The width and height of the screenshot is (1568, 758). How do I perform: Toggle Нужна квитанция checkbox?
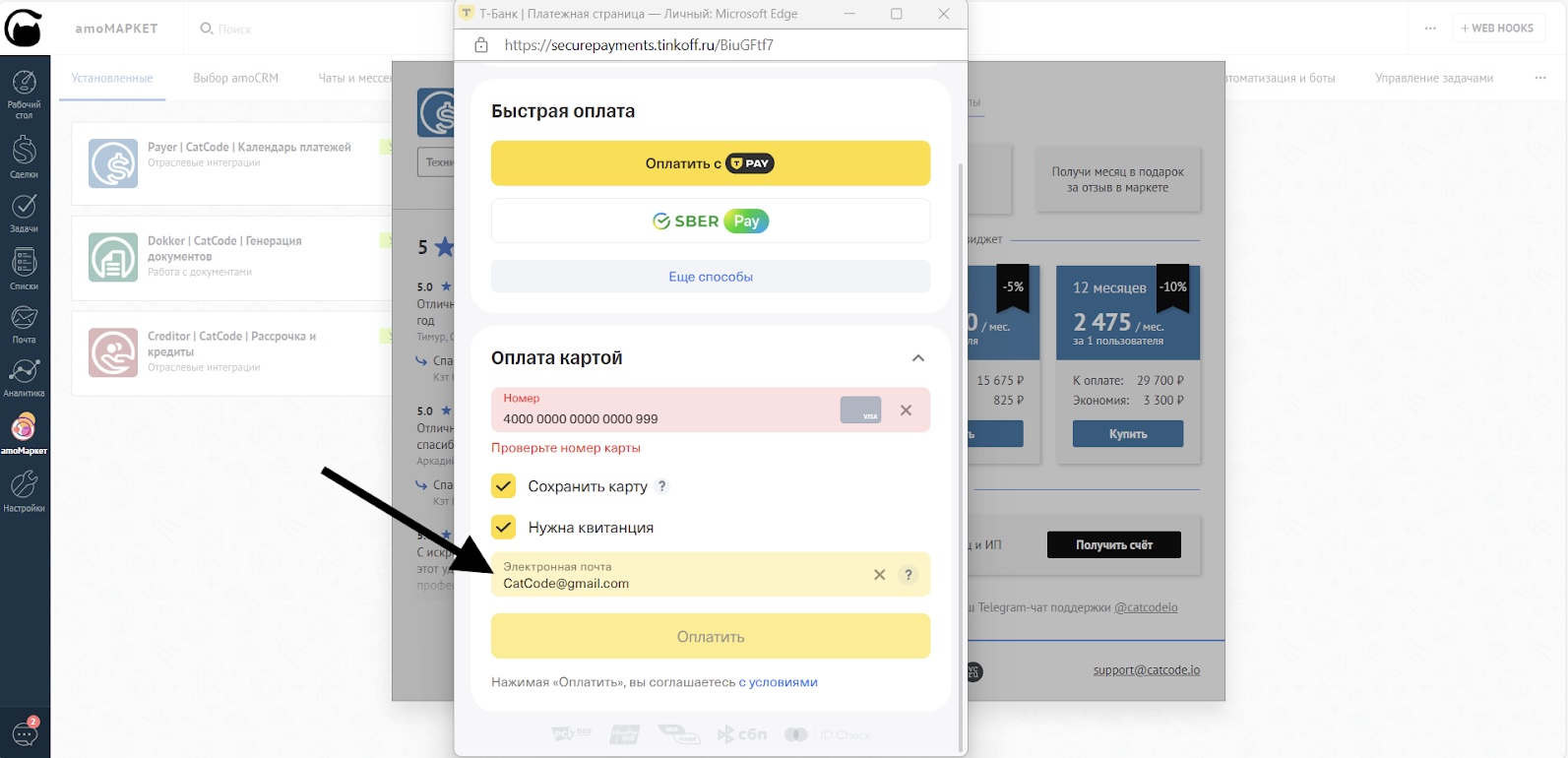(504, 528)
